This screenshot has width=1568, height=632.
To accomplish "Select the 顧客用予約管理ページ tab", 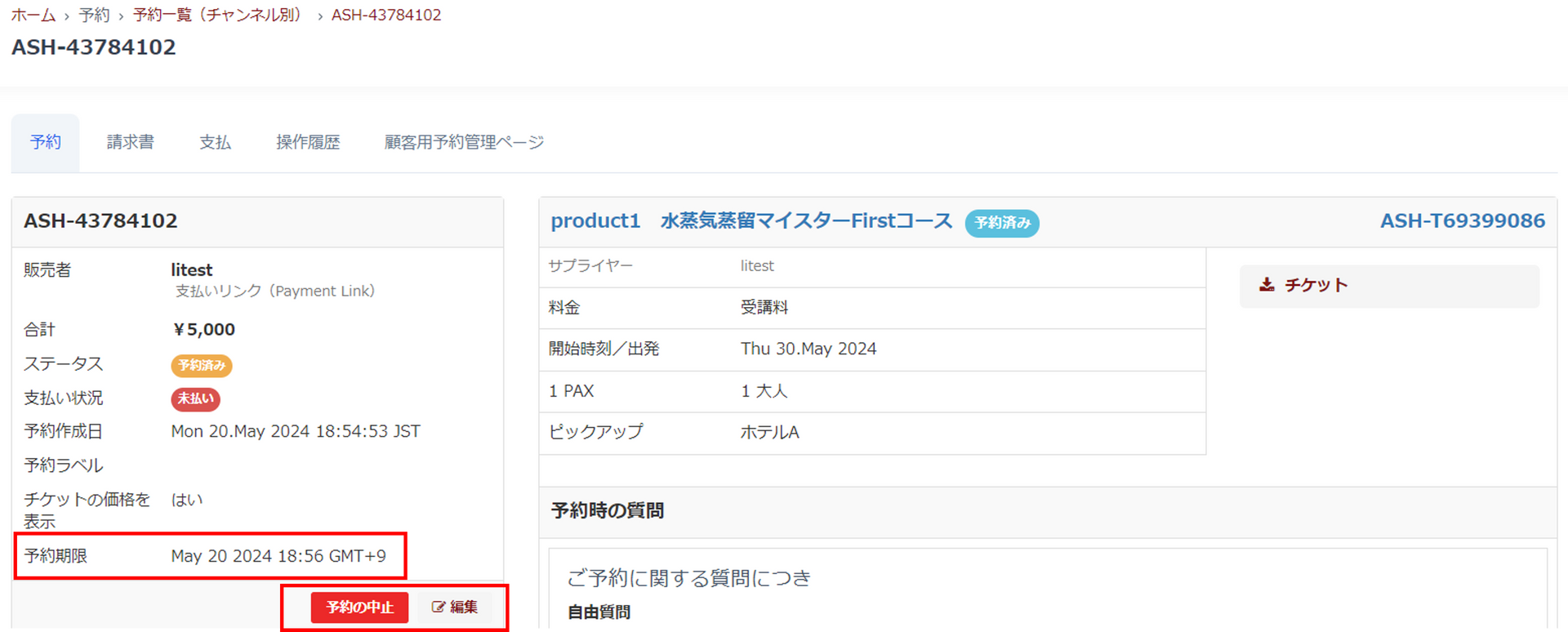I will pos(464,142).
